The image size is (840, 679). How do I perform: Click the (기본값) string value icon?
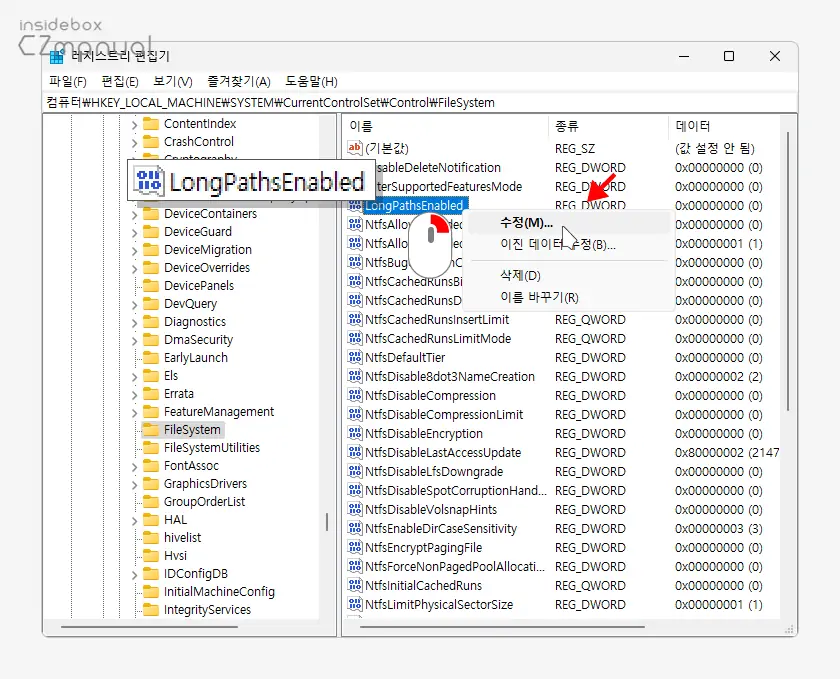(357, 147)
